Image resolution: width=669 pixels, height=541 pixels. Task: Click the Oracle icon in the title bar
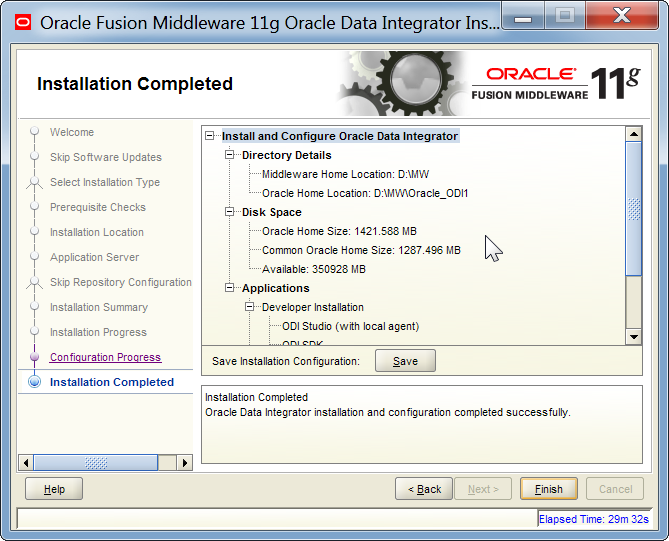click(x=23, y=23)
